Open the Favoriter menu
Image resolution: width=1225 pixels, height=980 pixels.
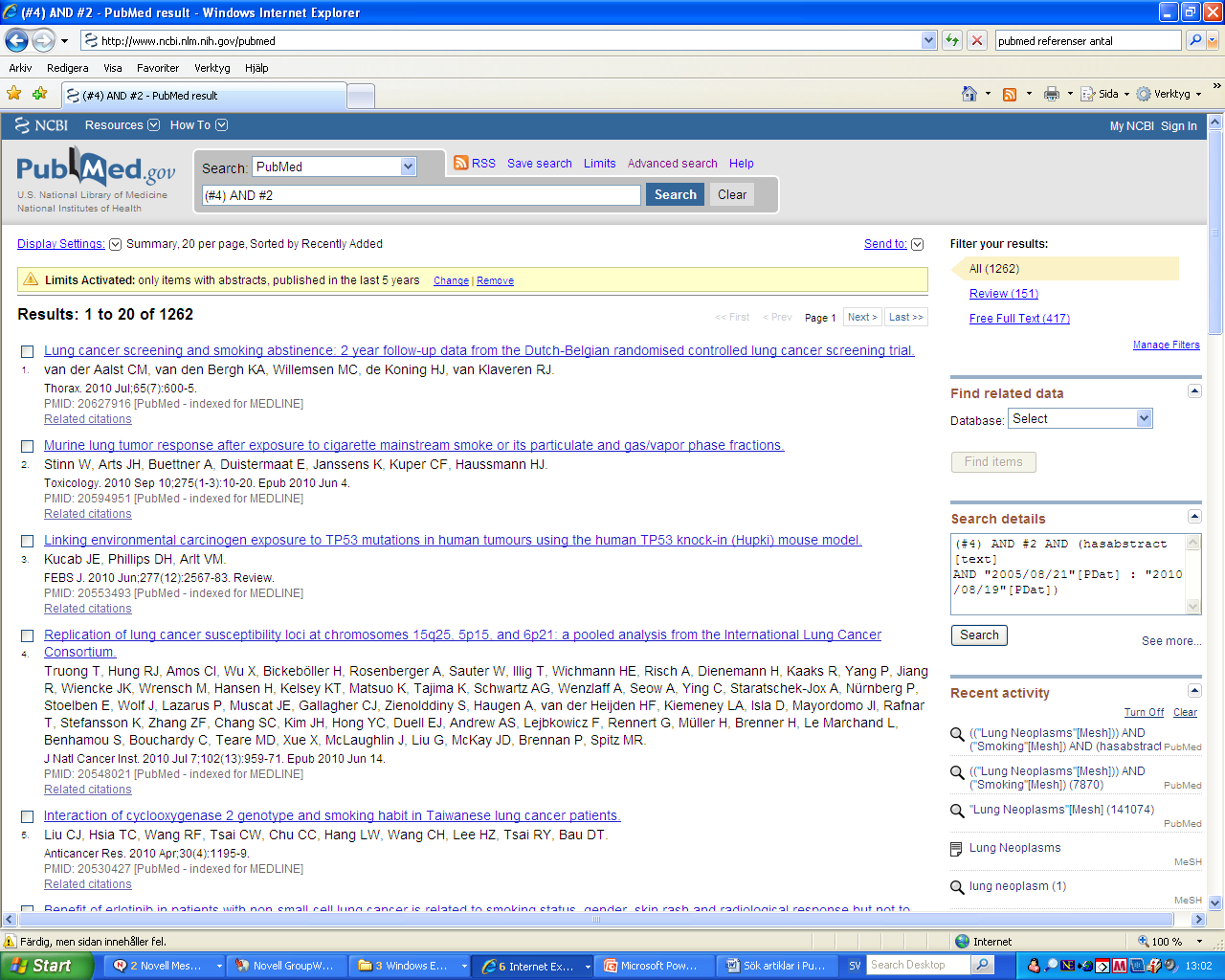(x=158, y=68)
